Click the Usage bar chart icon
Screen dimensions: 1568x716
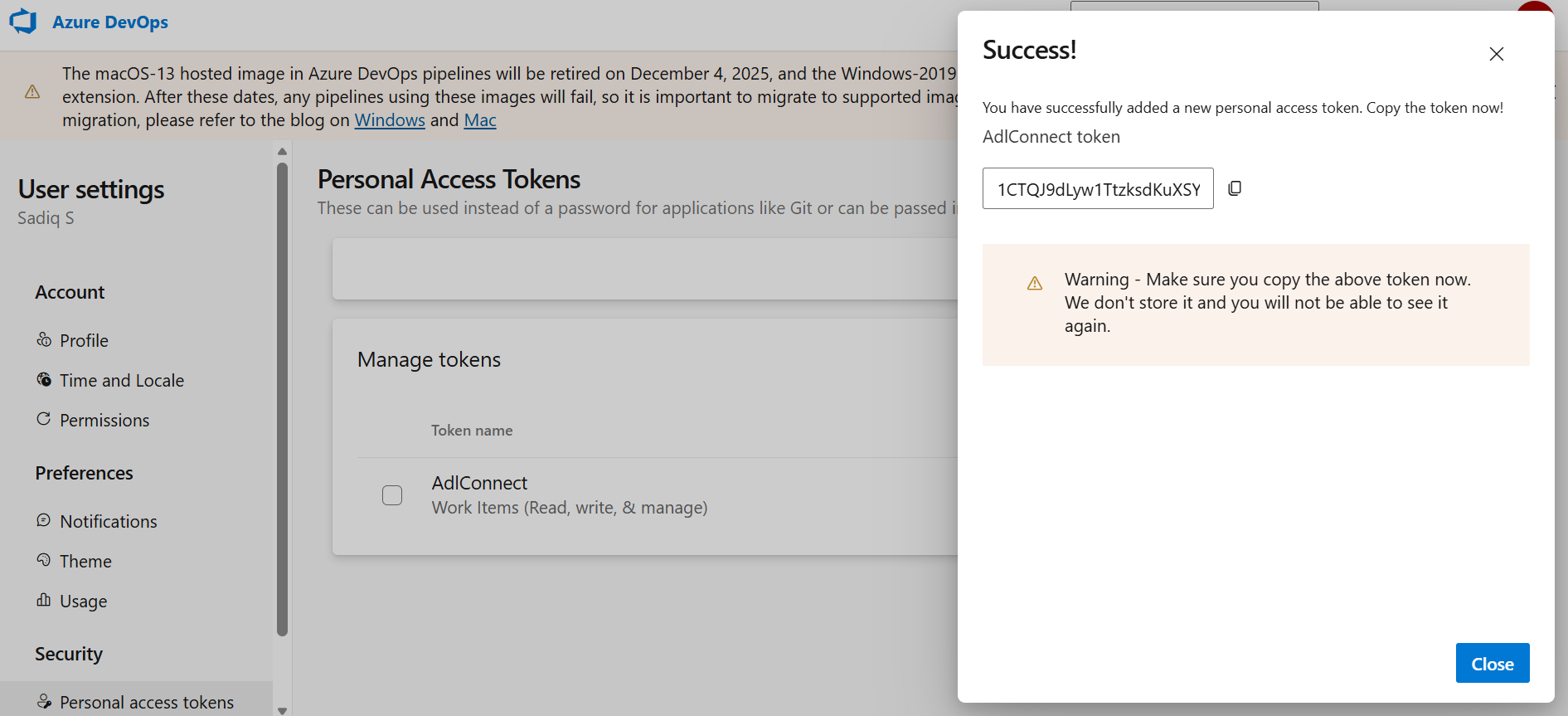44,600
